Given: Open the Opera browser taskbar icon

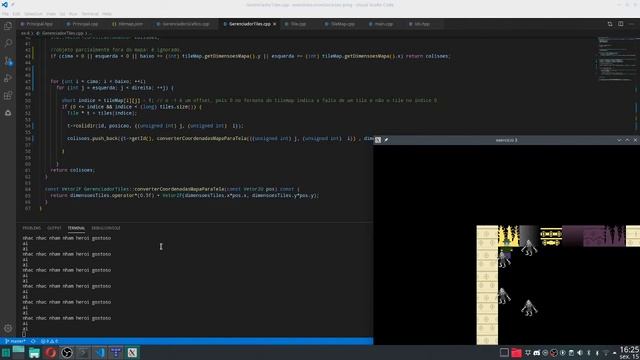Looking at the screenshot, I should coord(51,353).
